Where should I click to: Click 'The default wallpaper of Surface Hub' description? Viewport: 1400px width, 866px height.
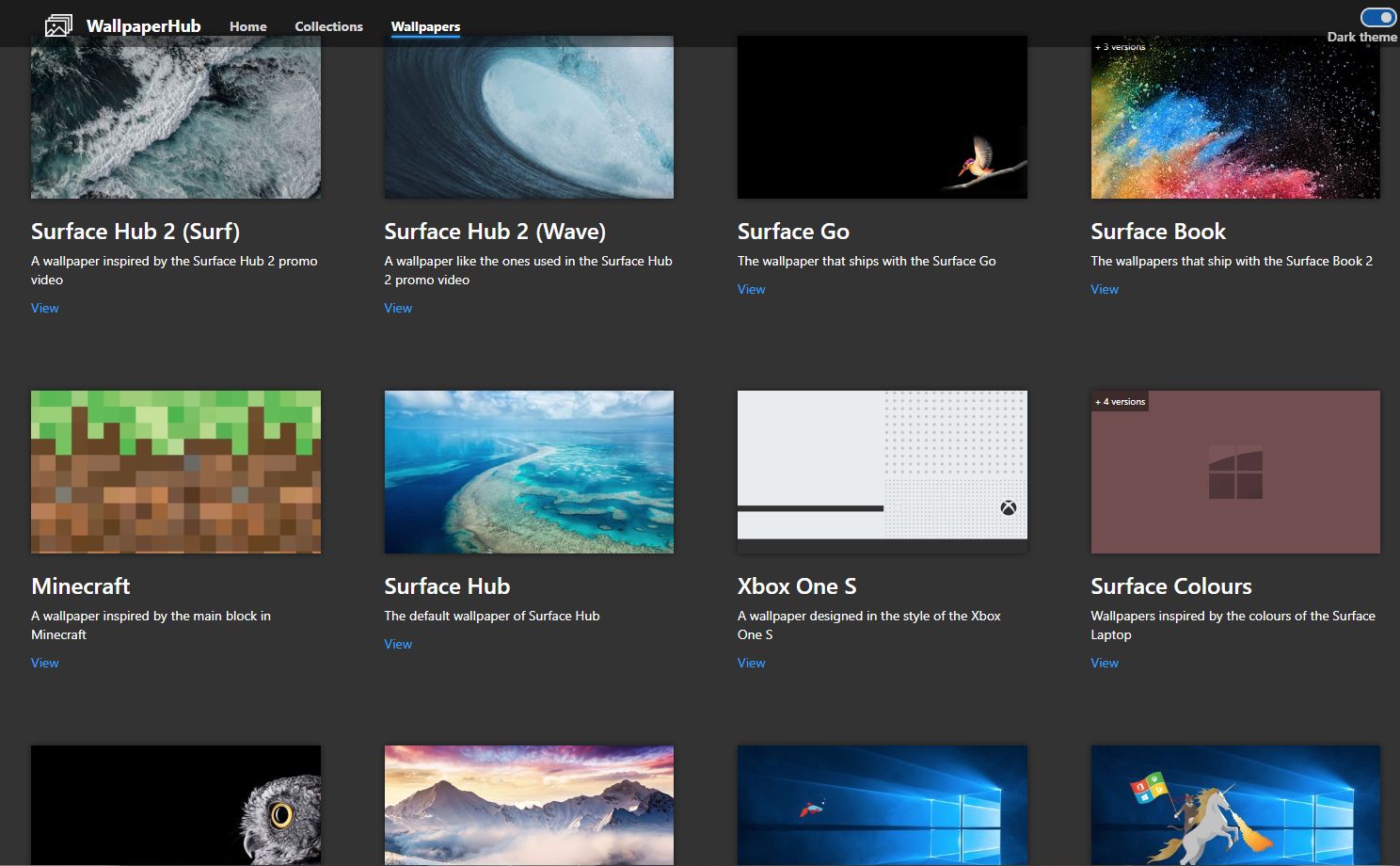491,616
